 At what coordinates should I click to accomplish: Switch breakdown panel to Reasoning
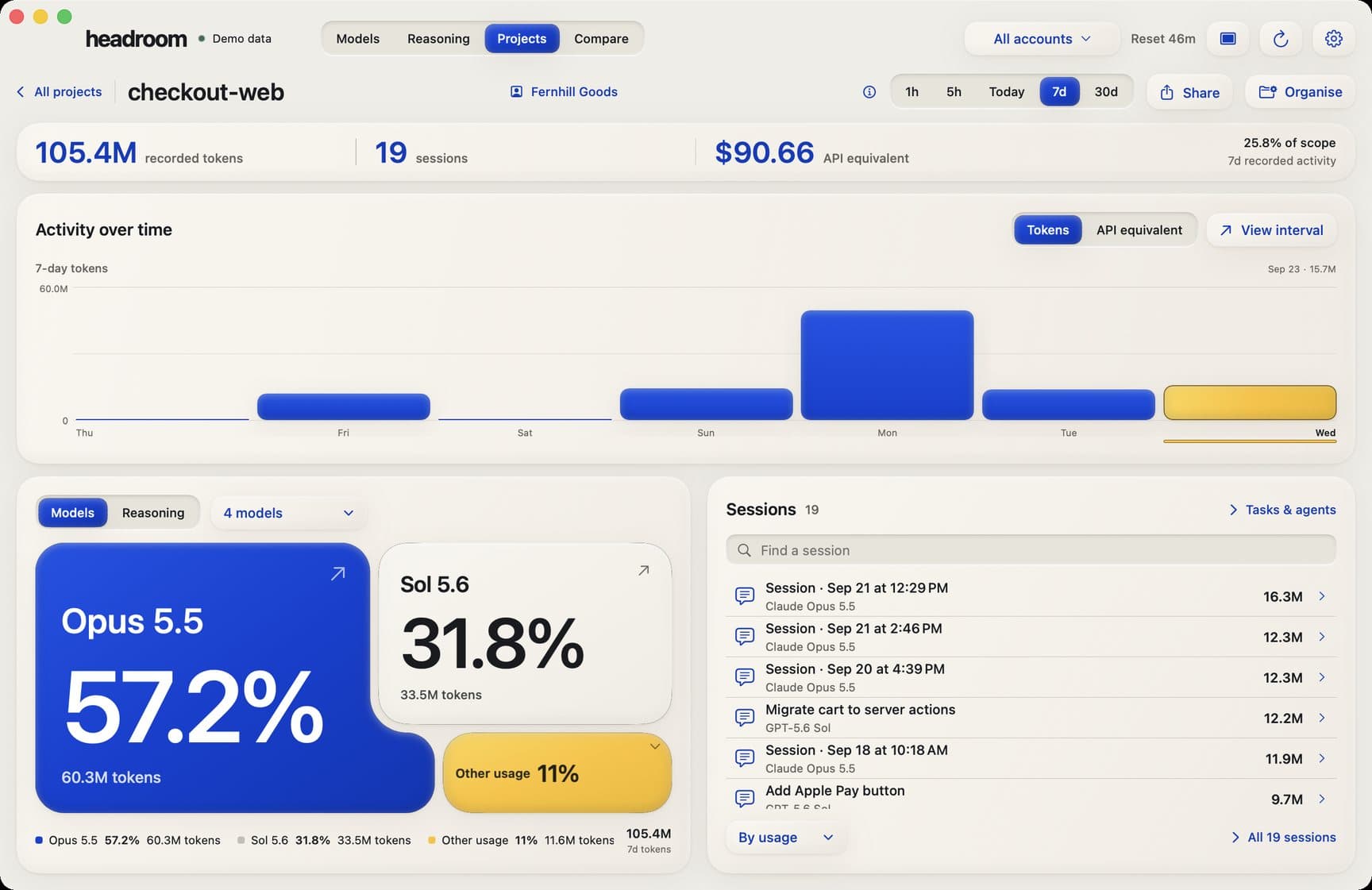pyautogui.click(x=153, y=513)
